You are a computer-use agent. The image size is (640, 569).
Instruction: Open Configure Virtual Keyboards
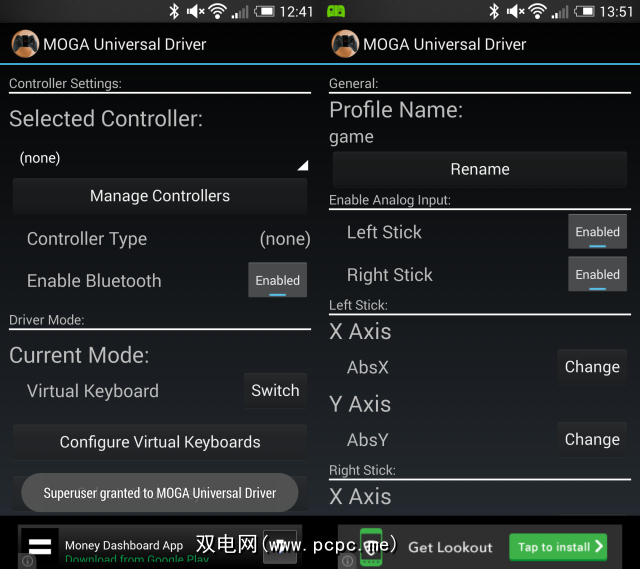coord(160,442)
